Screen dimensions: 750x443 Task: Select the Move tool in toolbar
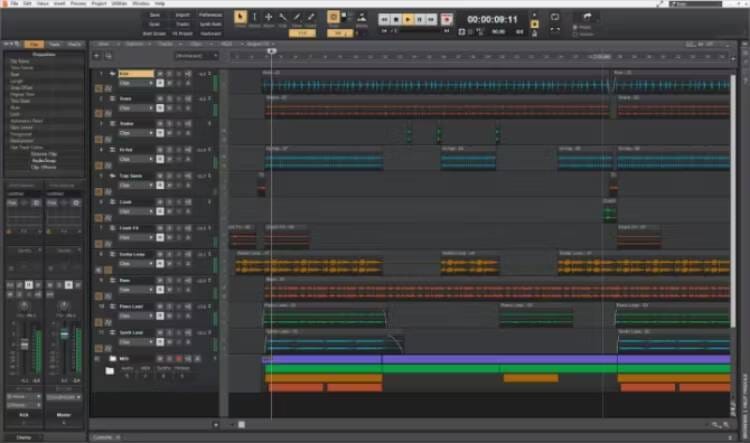point(268,17)
